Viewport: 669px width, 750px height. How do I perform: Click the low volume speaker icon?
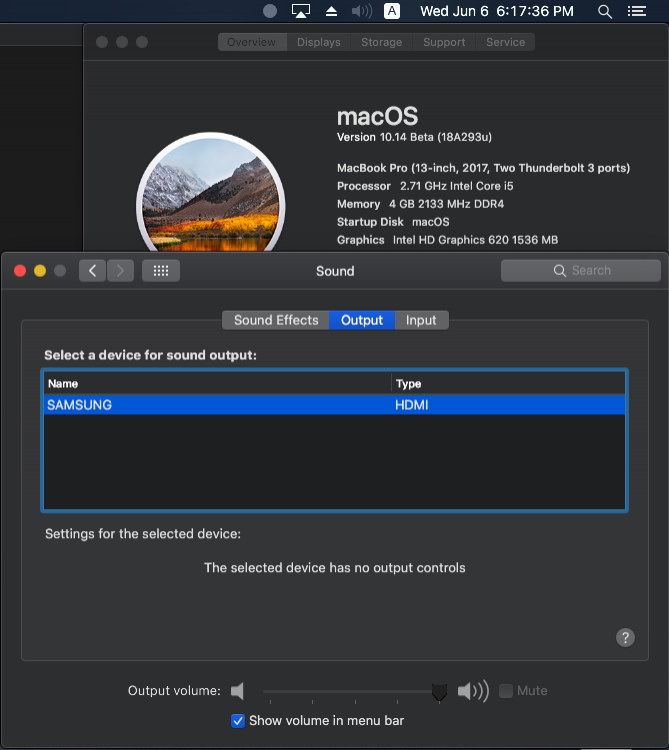click(237, 691)
